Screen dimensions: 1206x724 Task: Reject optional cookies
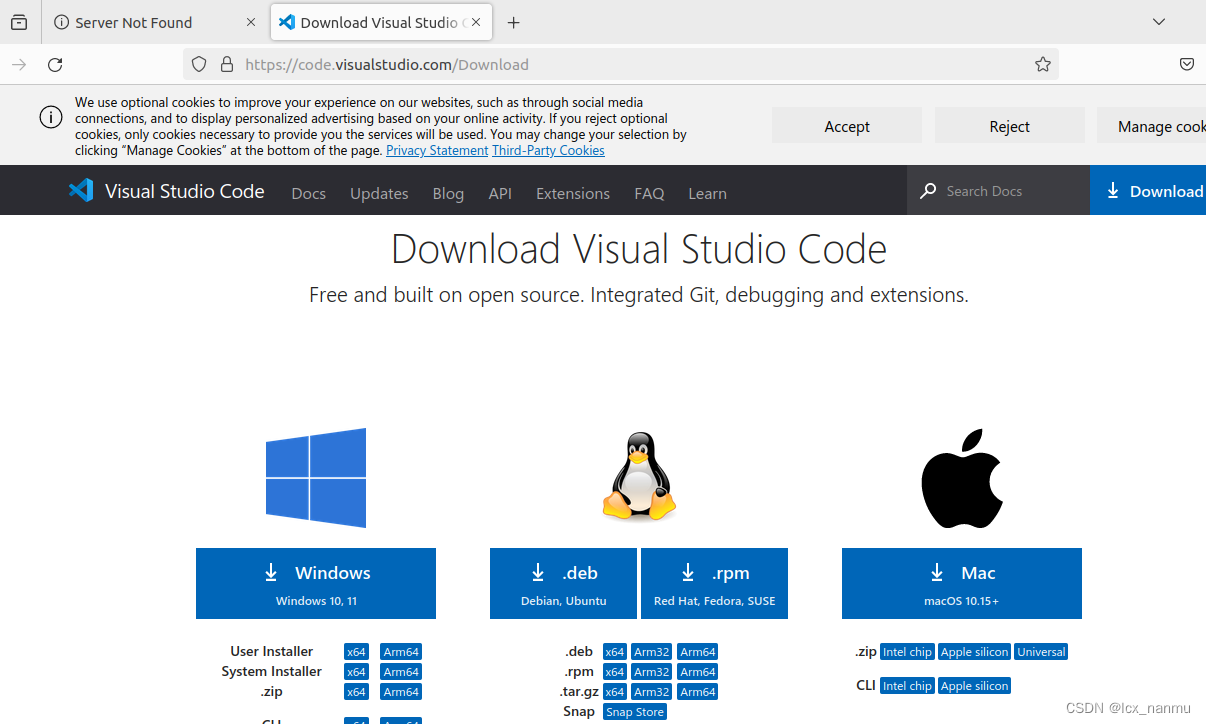(1010, 126)
